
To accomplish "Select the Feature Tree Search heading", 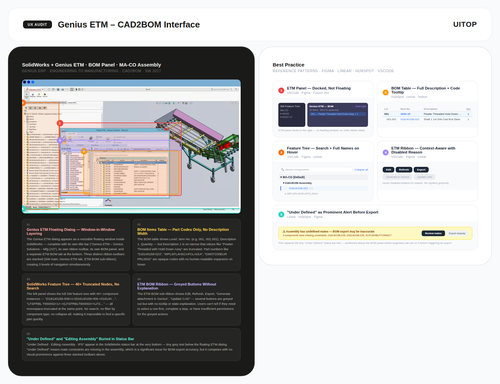I will (x=323, y=150).
